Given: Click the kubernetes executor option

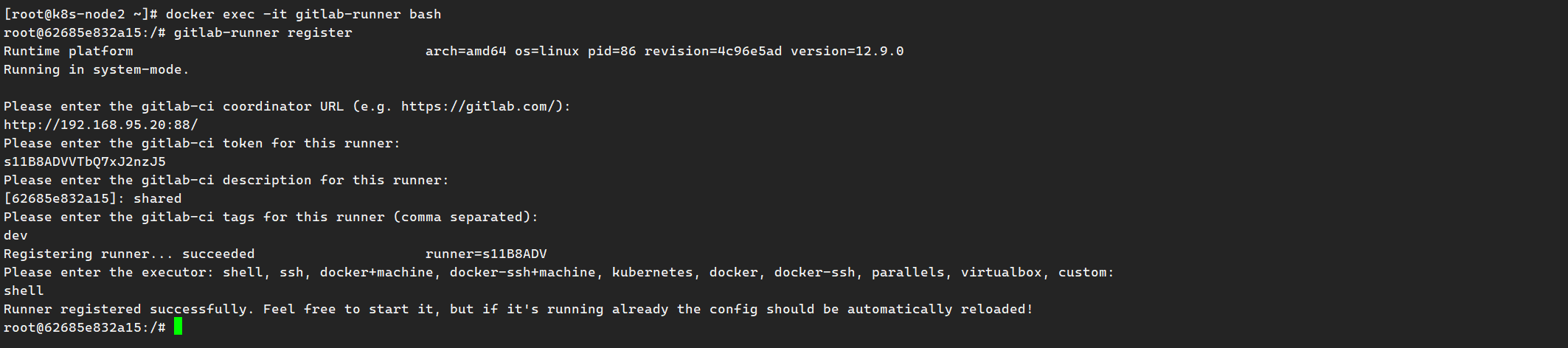Looking at the screenshot, I should coord(652,272).
